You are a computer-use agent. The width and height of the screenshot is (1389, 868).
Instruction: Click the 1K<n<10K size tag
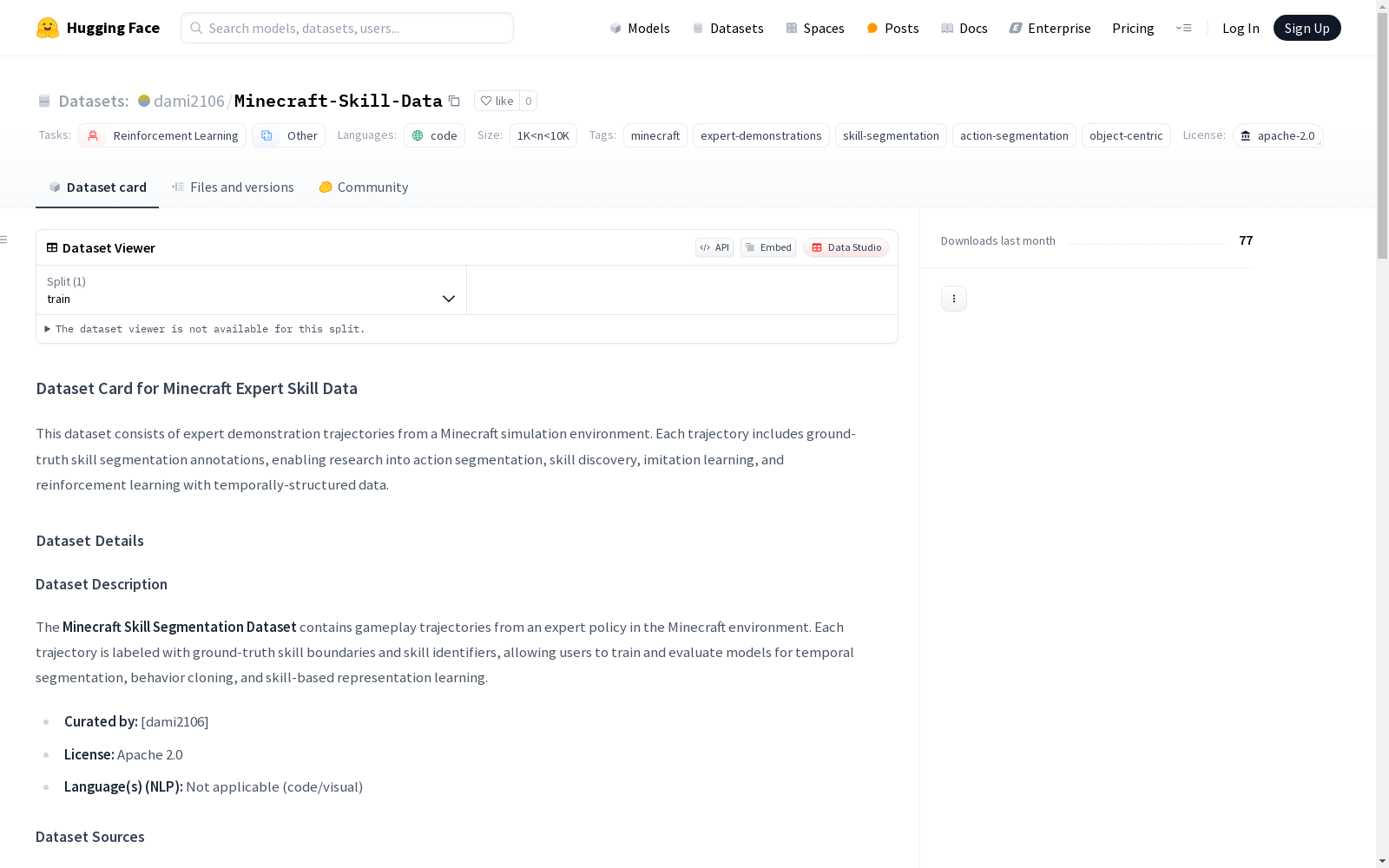(543, 135)
